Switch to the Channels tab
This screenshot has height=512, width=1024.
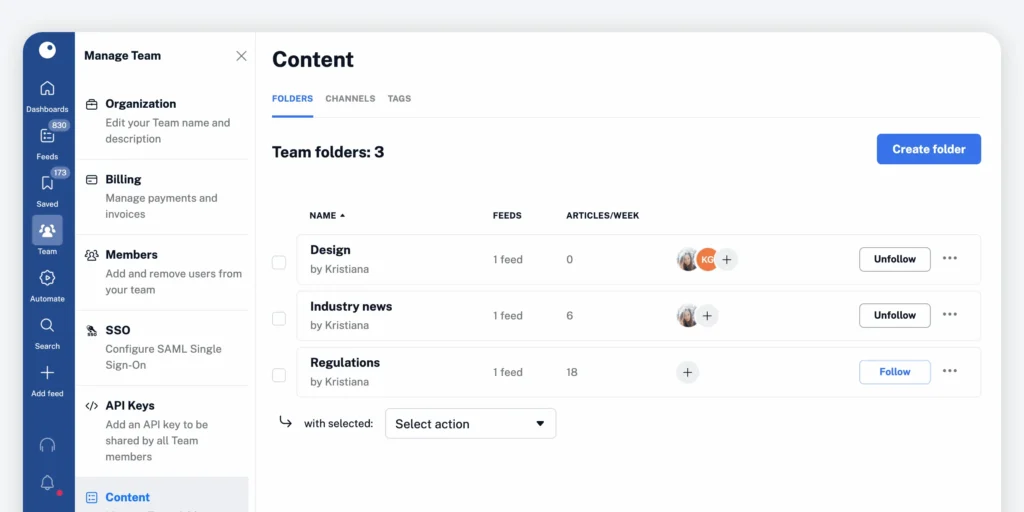[350, 99]
